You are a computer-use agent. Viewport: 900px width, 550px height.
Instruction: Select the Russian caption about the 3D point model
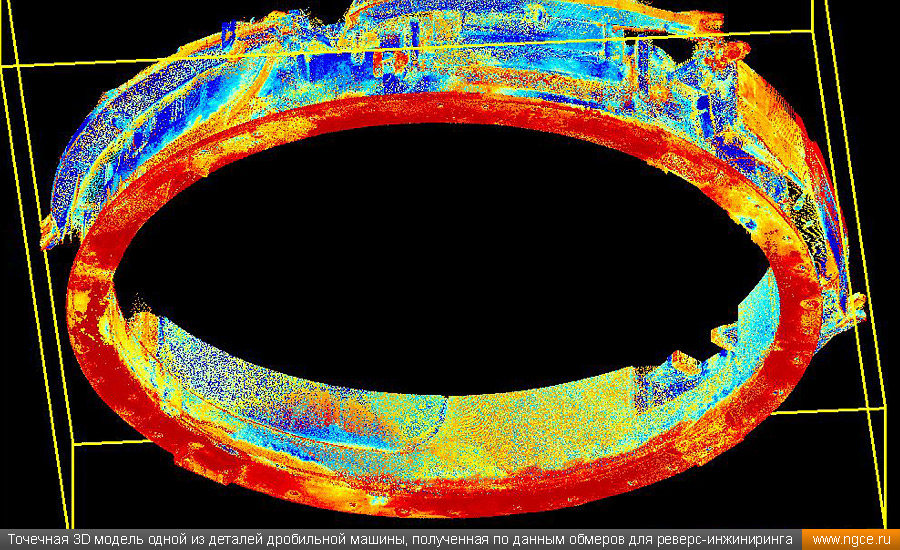(x=400, y=540)
